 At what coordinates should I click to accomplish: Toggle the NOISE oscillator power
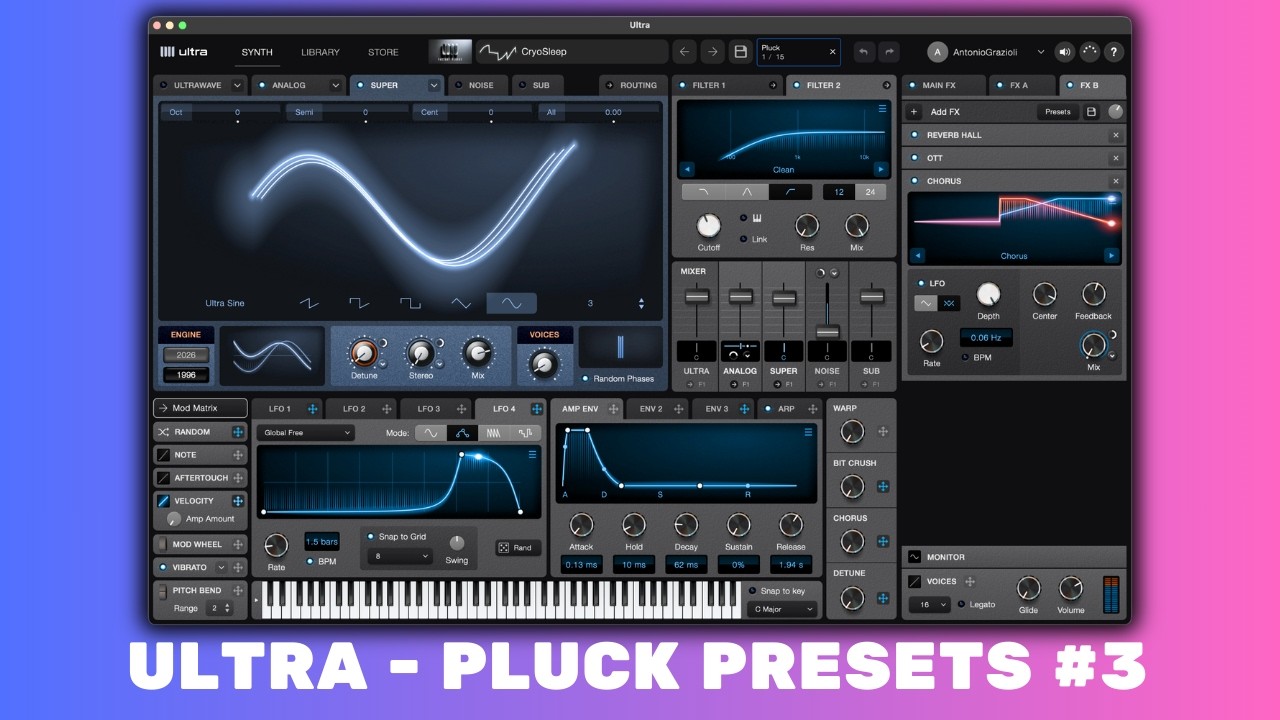[459, 85]
